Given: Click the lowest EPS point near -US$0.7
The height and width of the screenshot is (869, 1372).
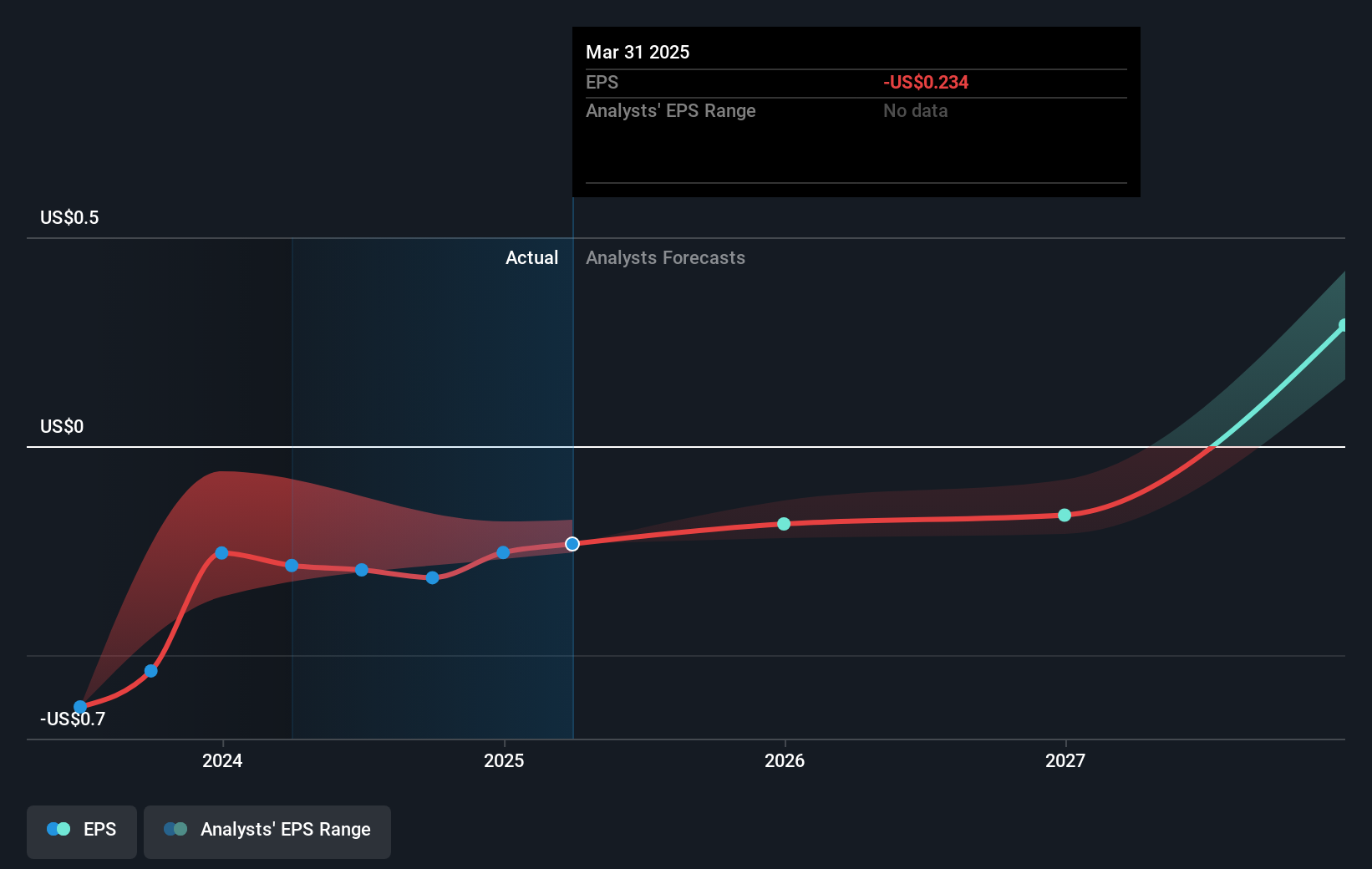Looking at the screenshot, I should tap(80, 707).
